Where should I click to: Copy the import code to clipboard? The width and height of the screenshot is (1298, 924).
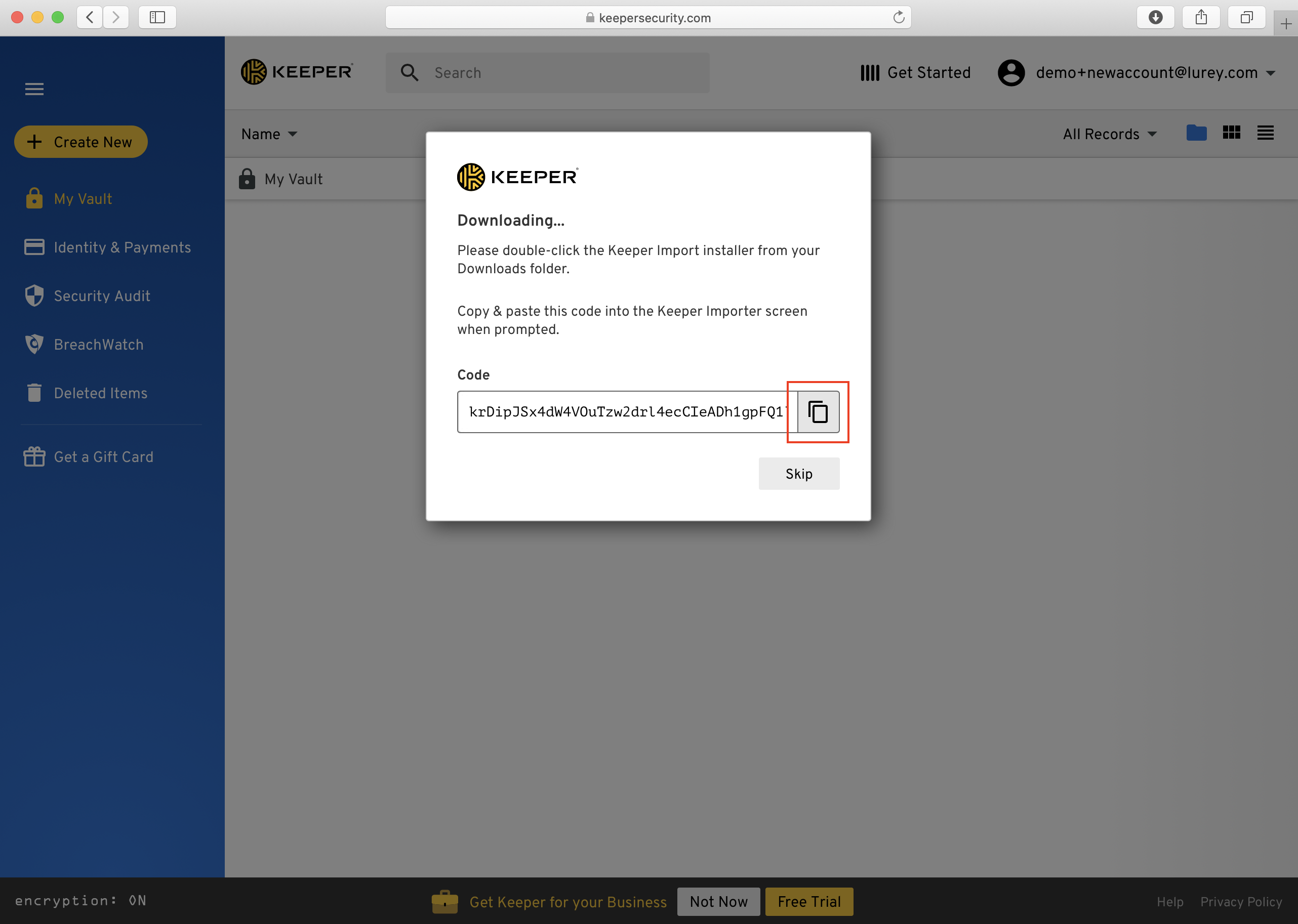pyautogui.click(x=818, y=412)
